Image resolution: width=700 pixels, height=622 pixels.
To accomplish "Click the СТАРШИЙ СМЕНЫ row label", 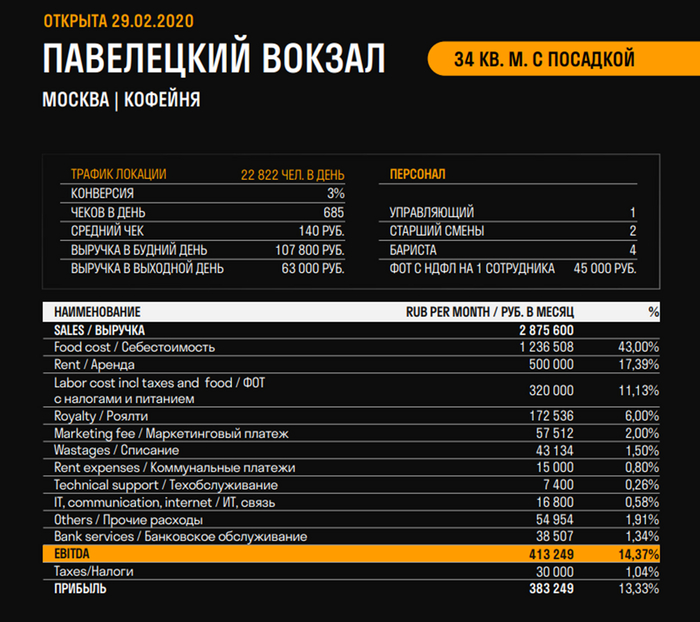I will coord(437,231).
